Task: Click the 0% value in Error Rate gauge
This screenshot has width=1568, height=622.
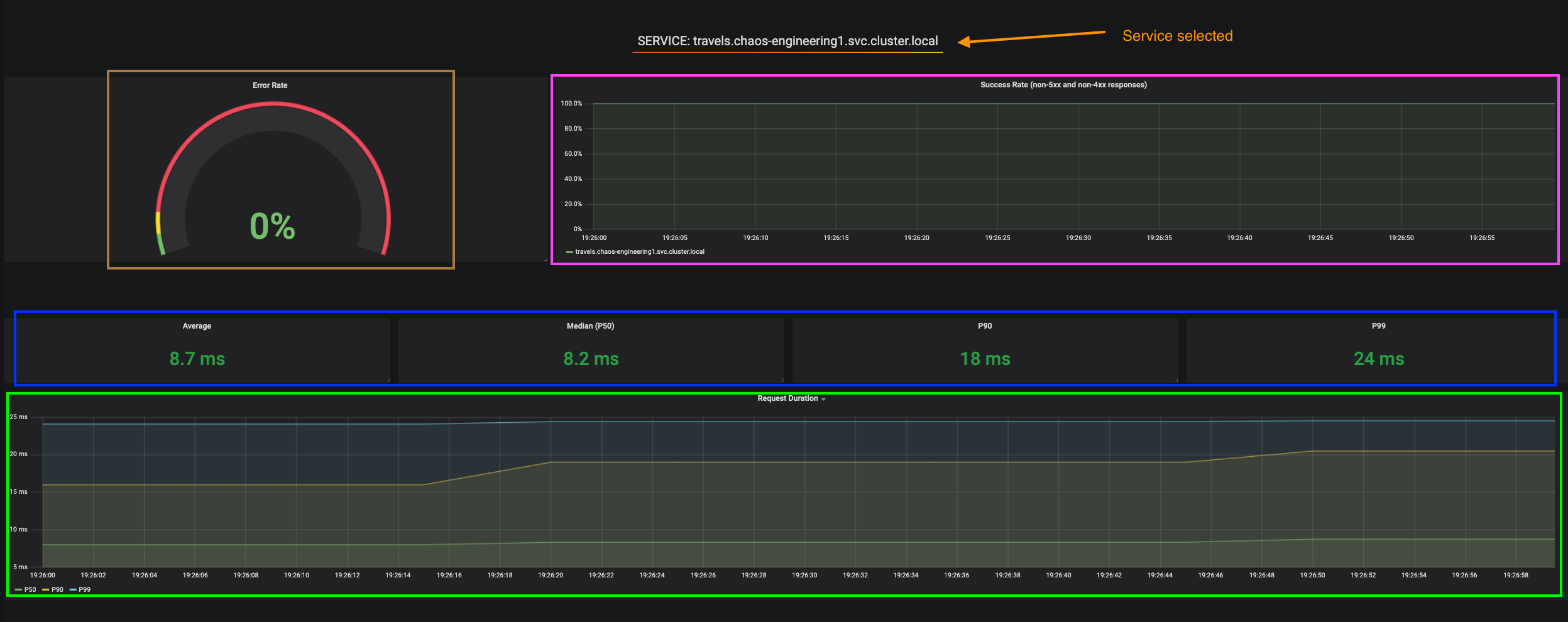Action: [273, 226]
